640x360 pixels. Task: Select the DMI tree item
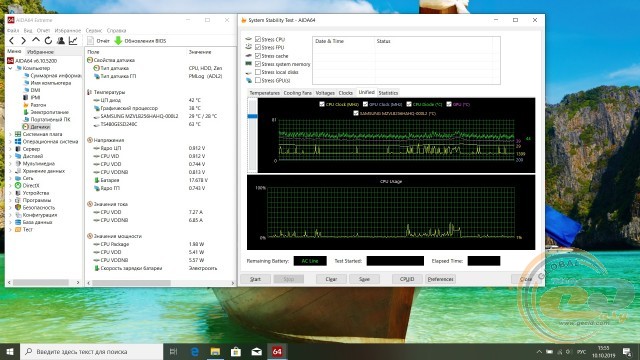pos(32,90)
